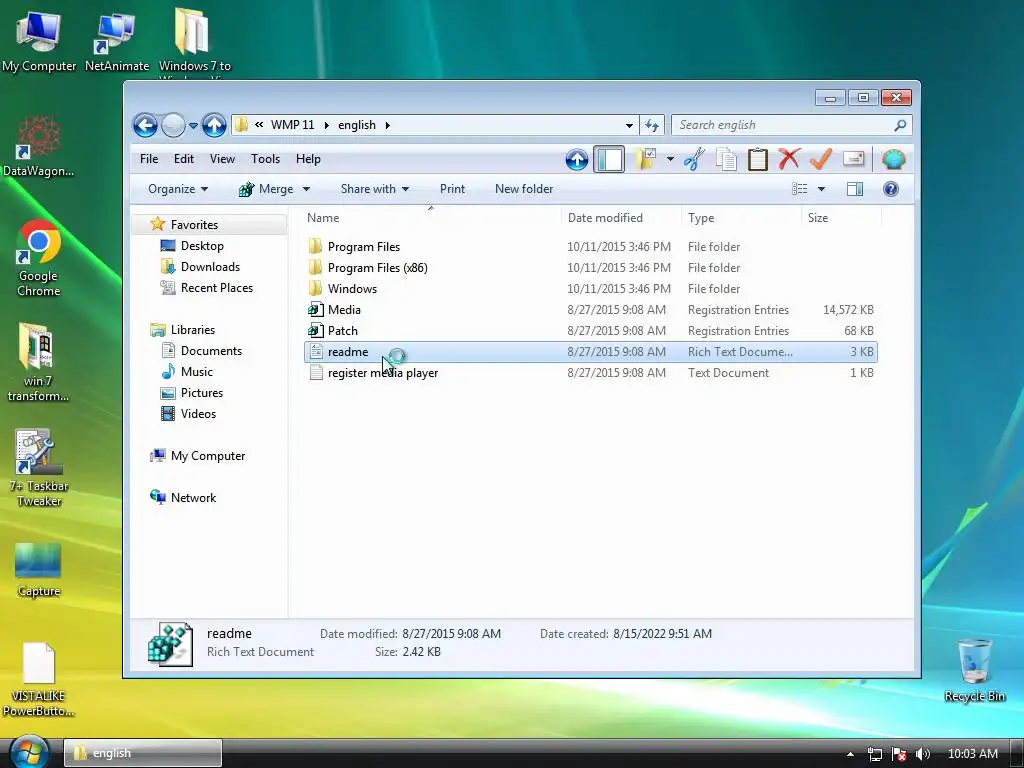Viewport: 1024px width, 768px height.
Task: Click the Copy pages icon
Action: 726,159
